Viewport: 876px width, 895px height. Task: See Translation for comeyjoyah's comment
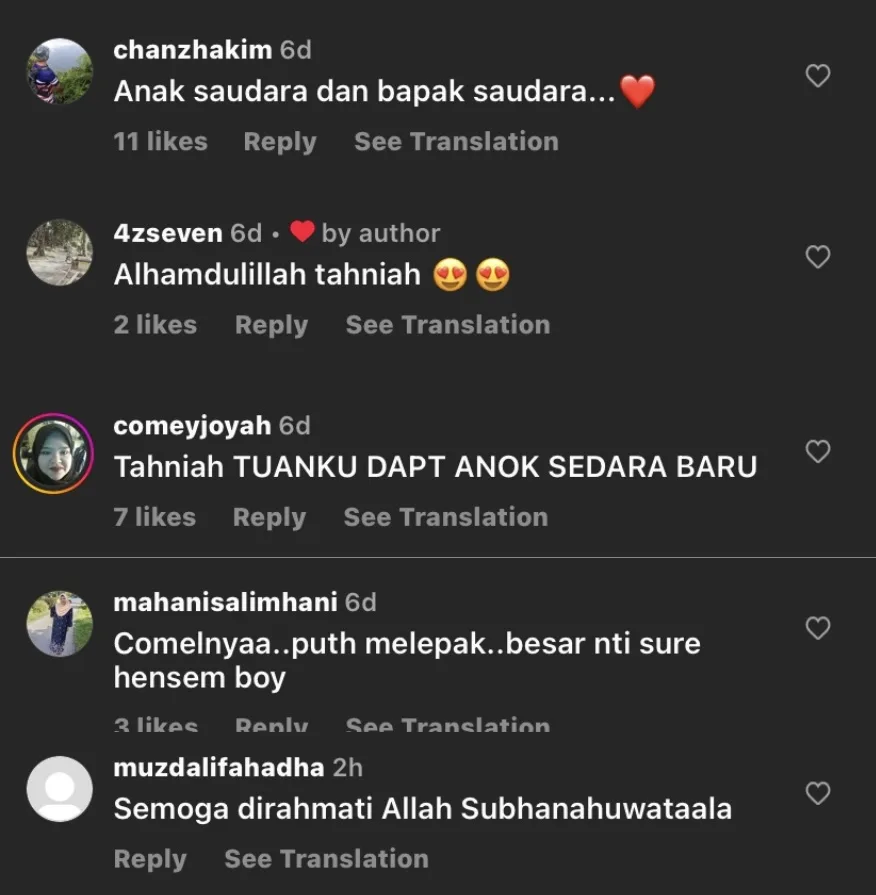tap(446, 517)
